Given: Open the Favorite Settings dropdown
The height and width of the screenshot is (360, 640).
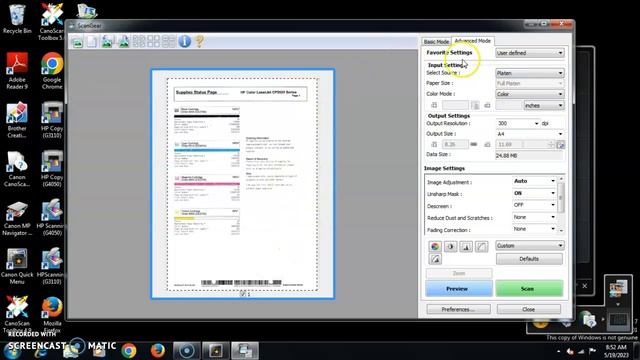Looking at the screenshot, I should coord(530,53).
